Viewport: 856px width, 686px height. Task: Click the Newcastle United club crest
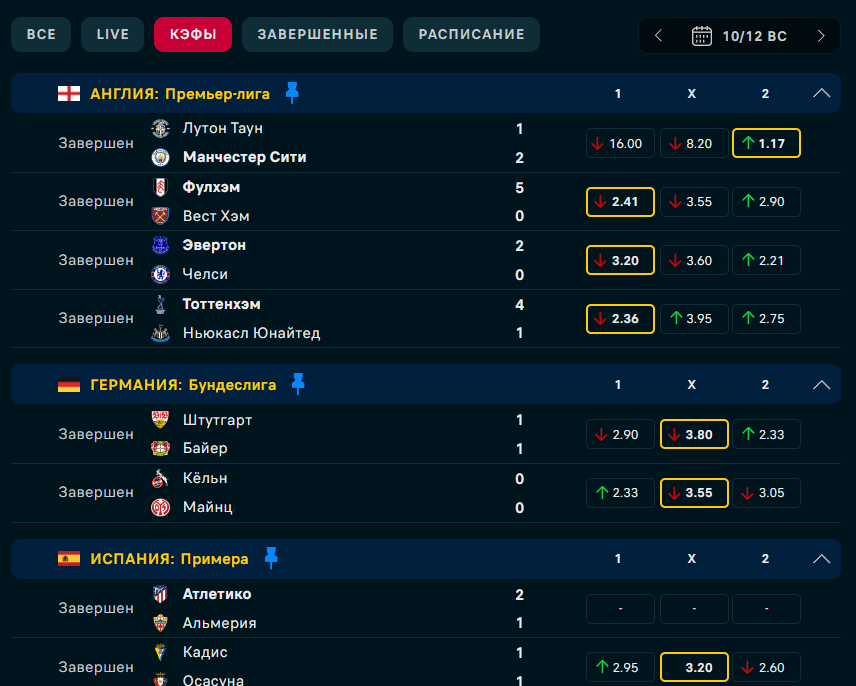160,333
